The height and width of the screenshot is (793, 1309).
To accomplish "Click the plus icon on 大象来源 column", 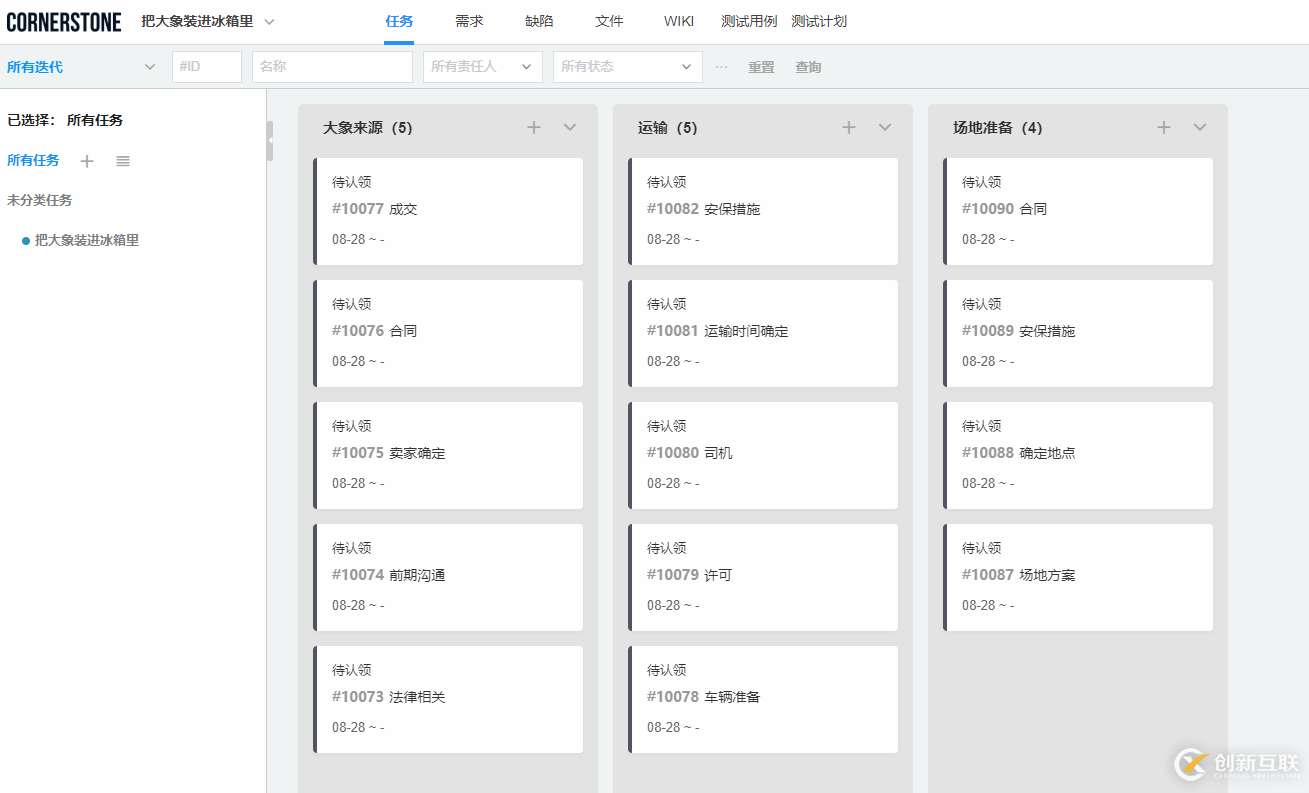I will coord(534,127).
